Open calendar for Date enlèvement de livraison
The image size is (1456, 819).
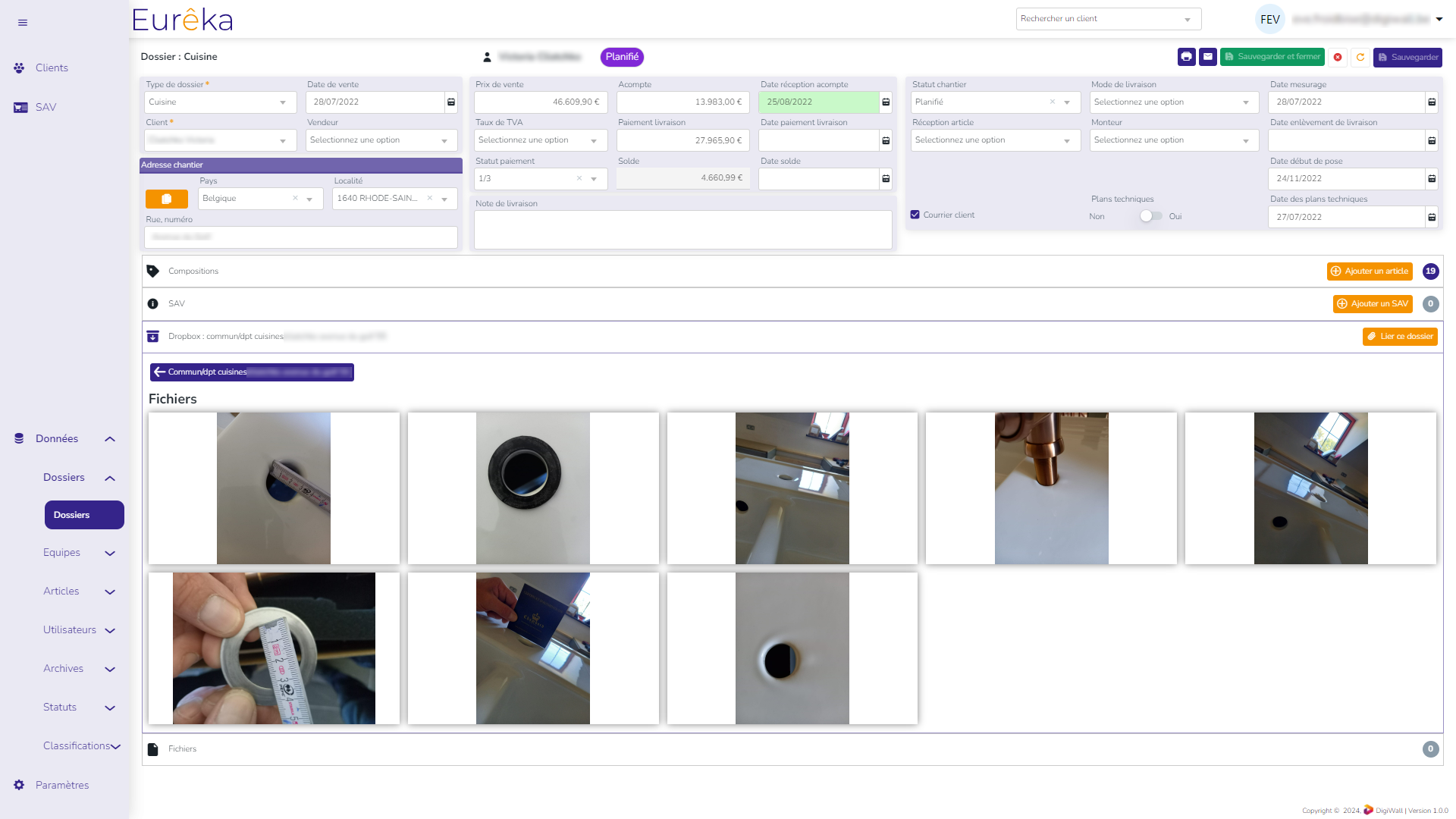(1432, 140)
